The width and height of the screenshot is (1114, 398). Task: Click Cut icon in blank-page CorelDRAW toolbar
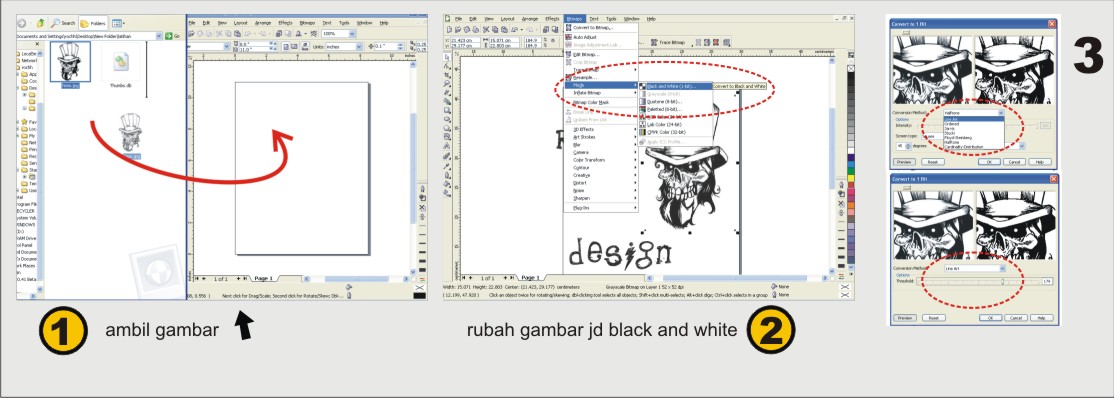(219, 33)
